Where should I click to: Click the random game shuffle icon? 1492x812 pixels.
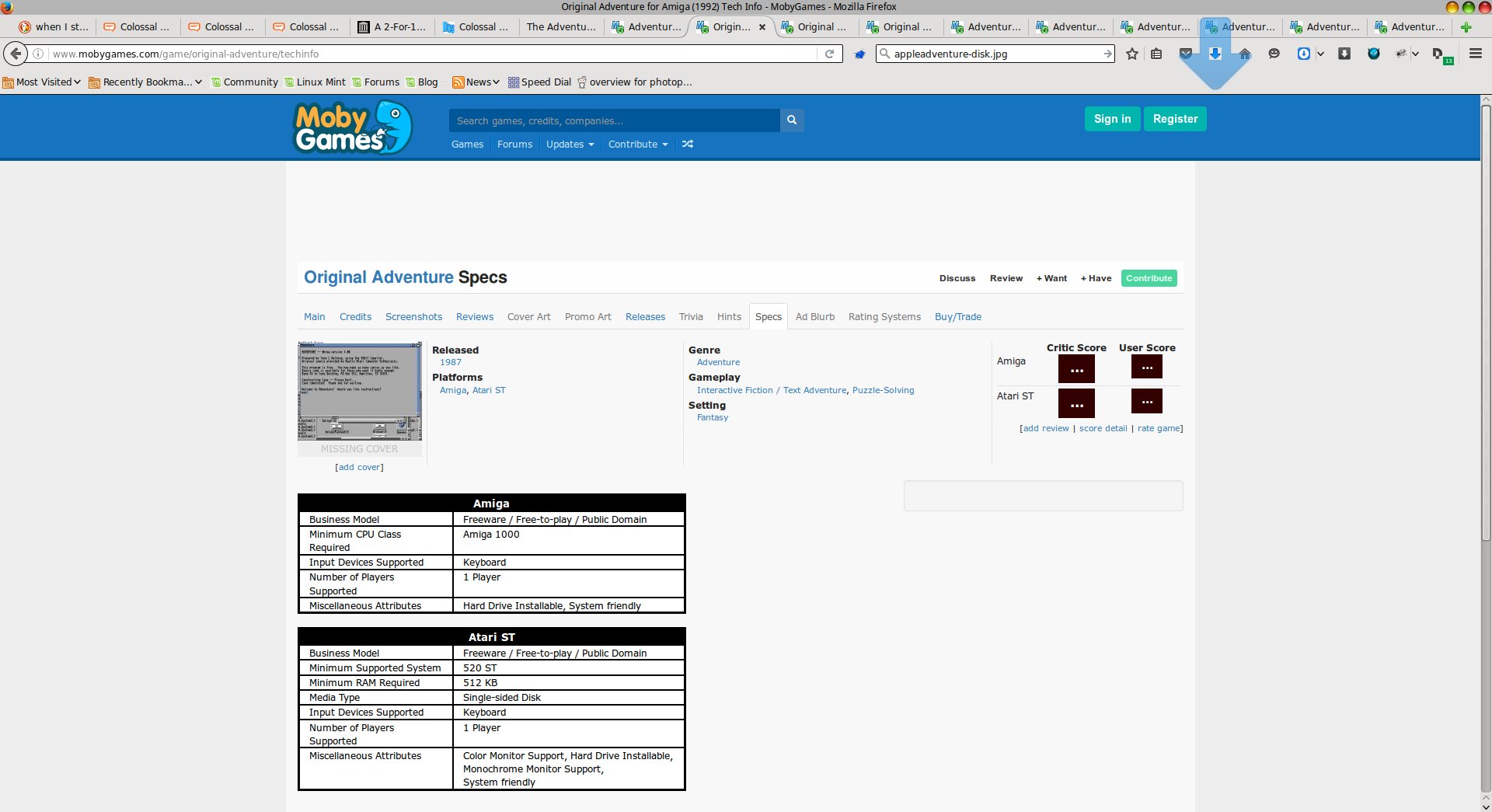point(688,145)
